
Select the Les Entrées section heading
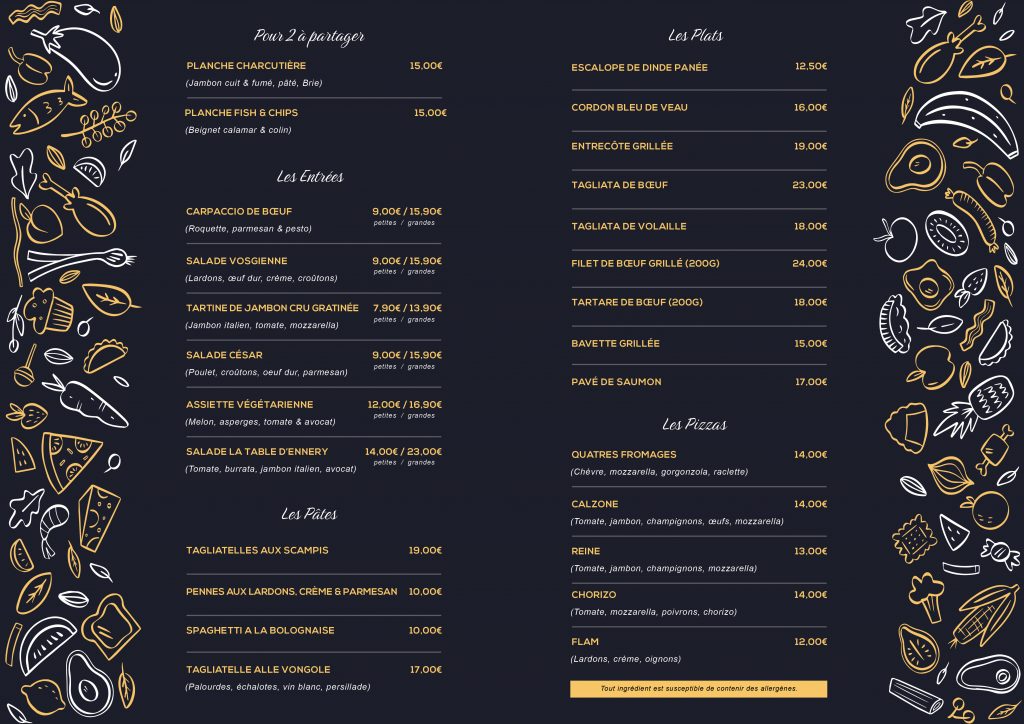pyautogui.click(x=310, y=177)
